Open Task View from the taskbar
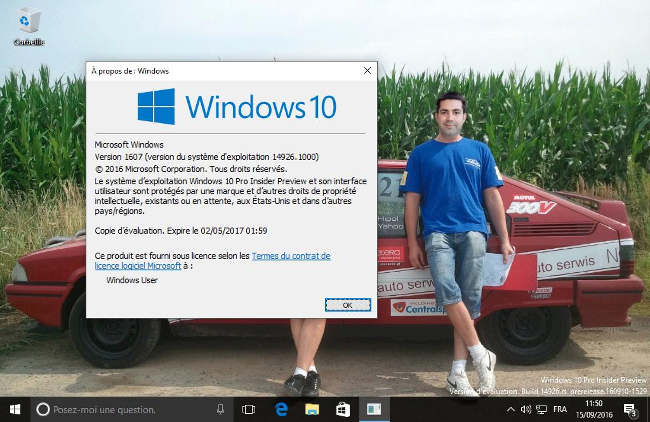This screenshot has height=422, width=650. [x=249, y=409]
